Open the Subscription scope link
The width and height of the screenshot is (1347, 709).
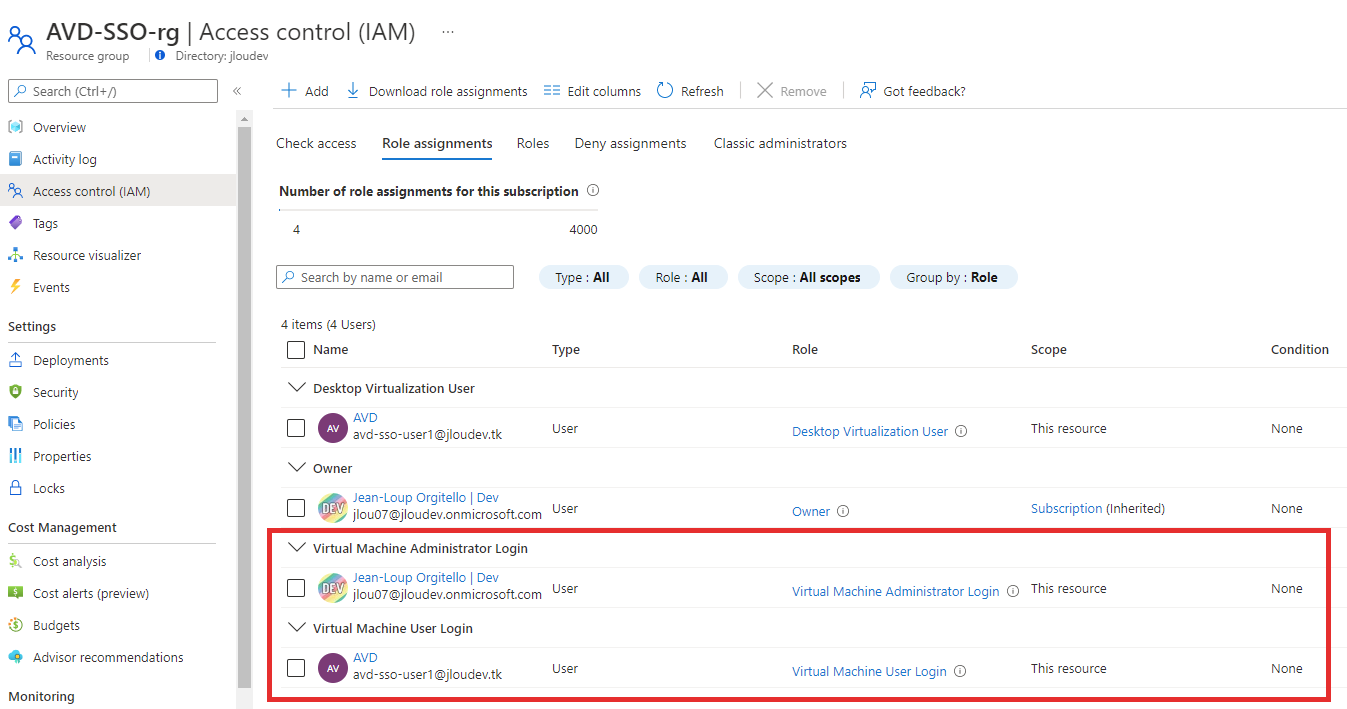coord(1066,508)
